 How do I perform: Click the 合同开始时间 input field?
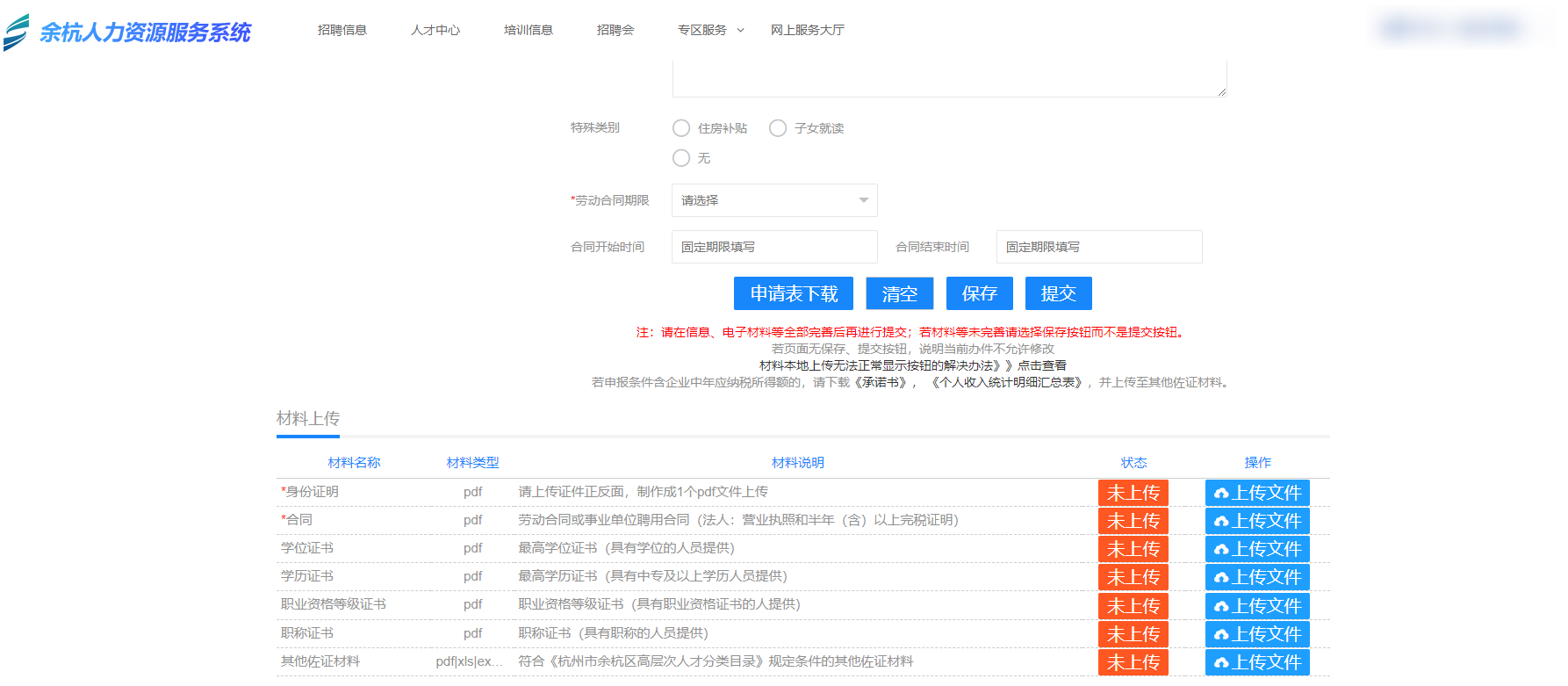click(x=773, y=247)
